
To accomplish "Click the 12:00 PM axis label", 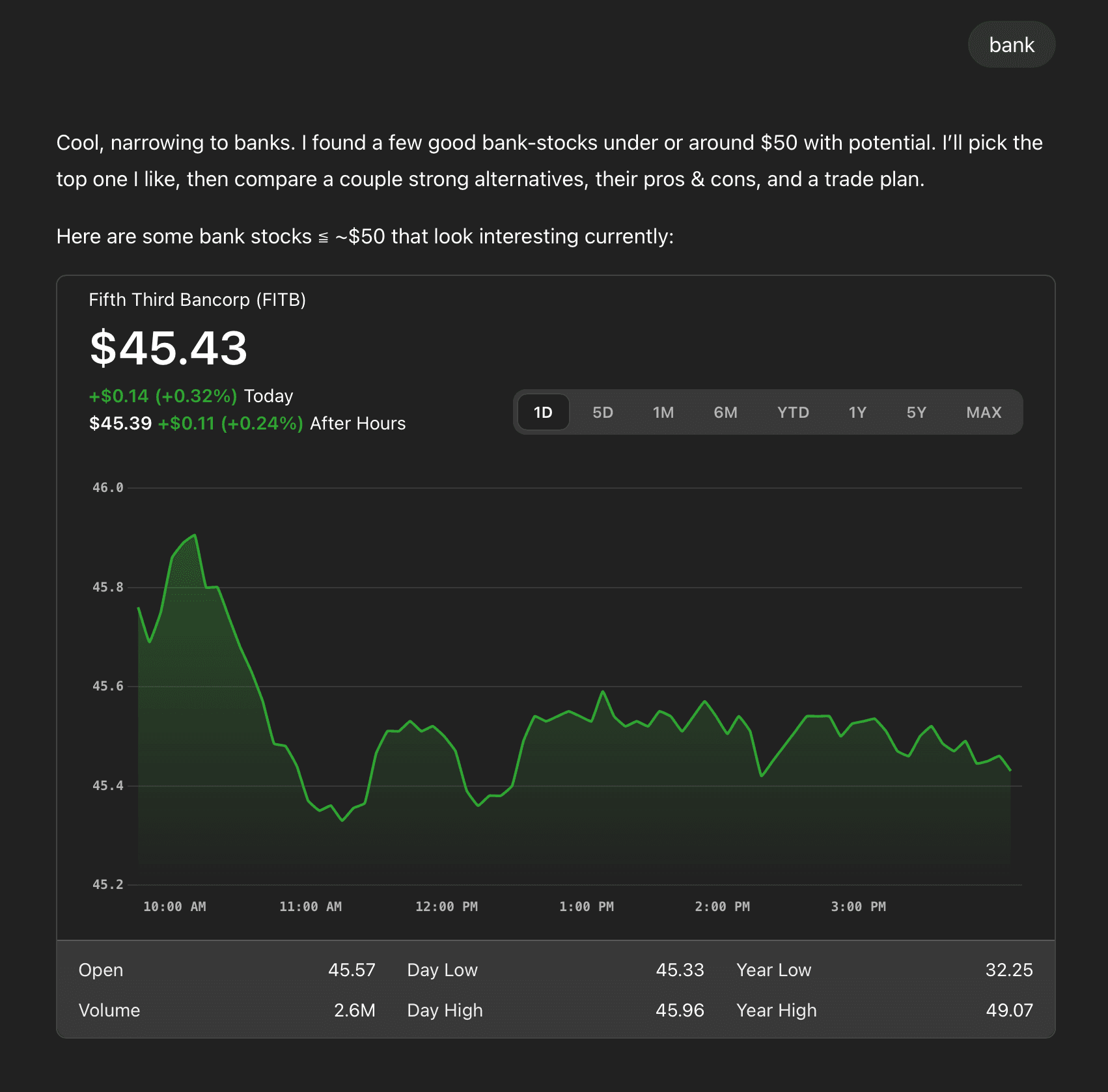I will 447,907.
